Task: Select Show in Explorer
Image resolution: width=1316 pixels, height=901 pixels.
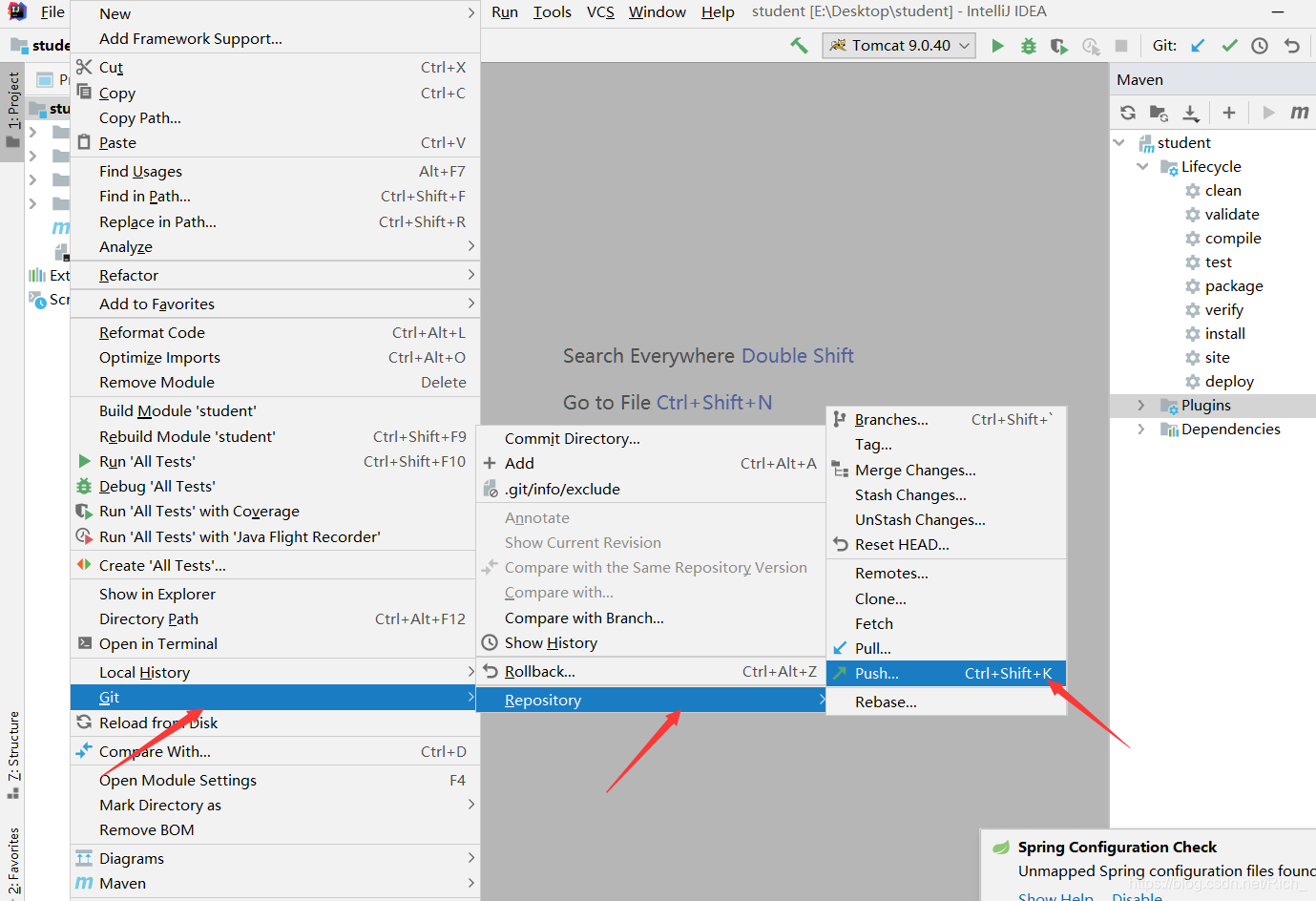Action: pos(275,594)
